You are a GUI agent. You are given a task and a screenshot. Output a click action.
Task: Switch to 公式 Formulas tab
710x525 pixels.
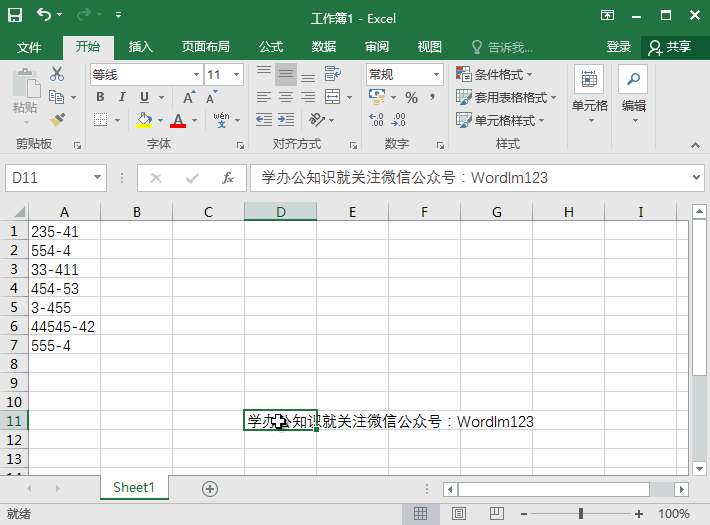coord(271,47)
